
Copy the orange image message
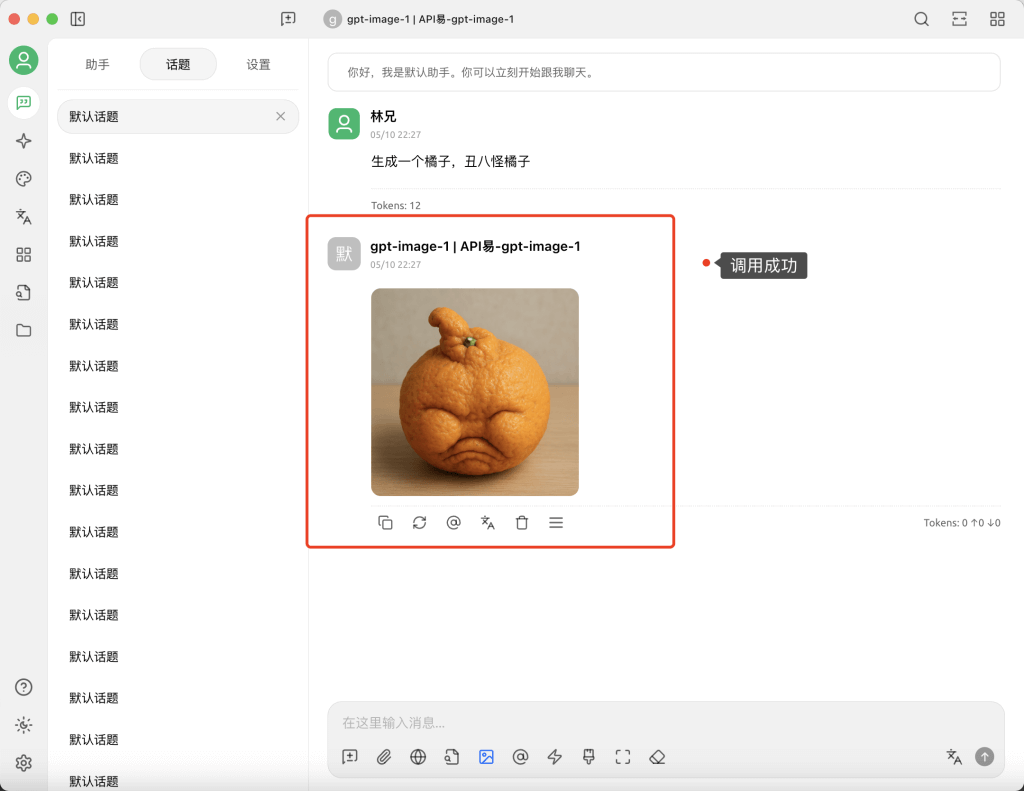coord(385,522)
